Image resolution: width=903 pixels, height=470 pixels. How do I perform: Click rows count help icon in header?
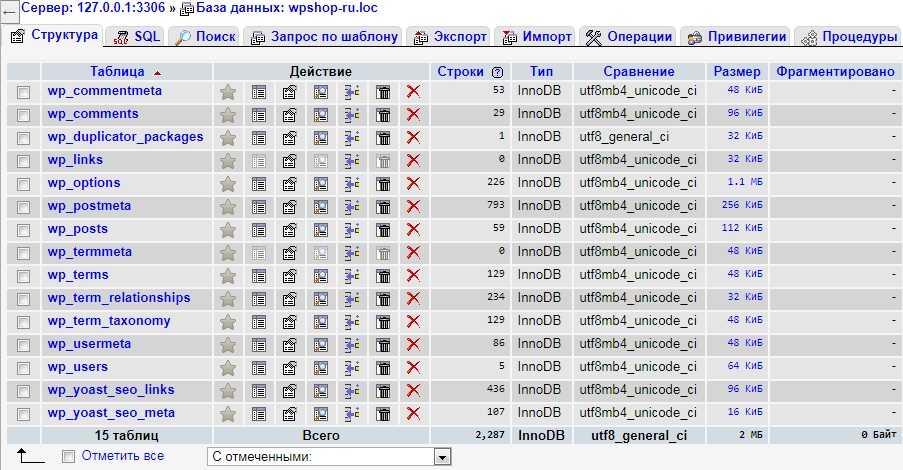coord(497,72)
